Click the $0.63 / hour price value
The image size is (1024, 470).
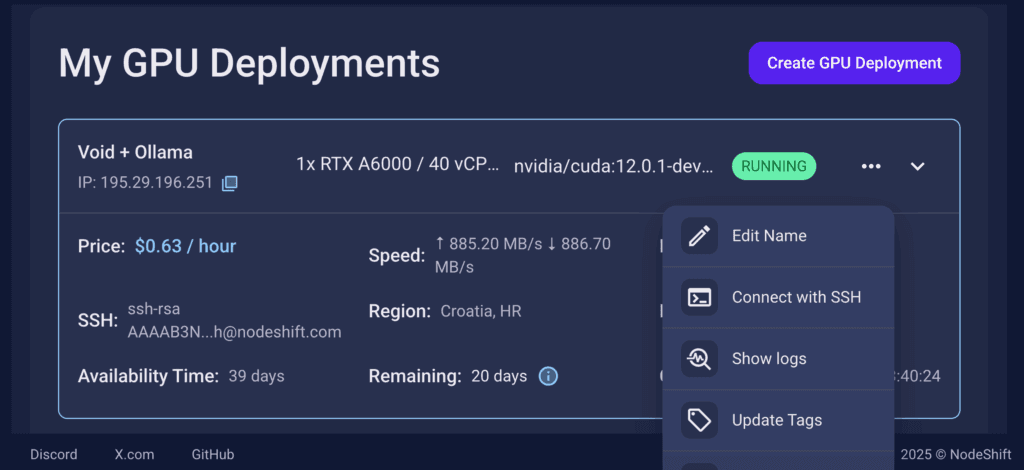pyautogui.click(x=185, y=246)
